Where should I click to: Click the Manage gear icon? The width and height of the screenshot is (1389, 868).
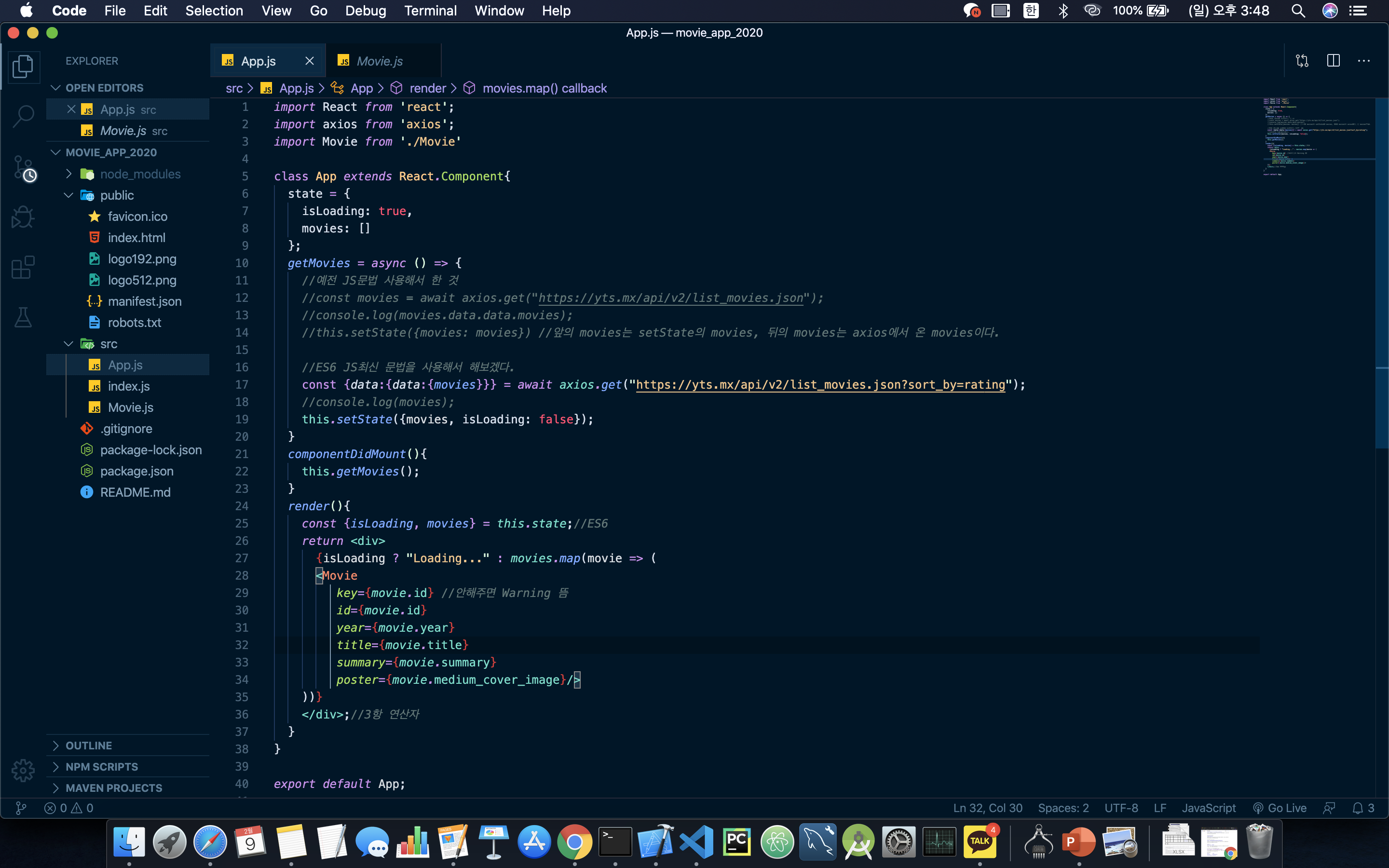(23, 771)
